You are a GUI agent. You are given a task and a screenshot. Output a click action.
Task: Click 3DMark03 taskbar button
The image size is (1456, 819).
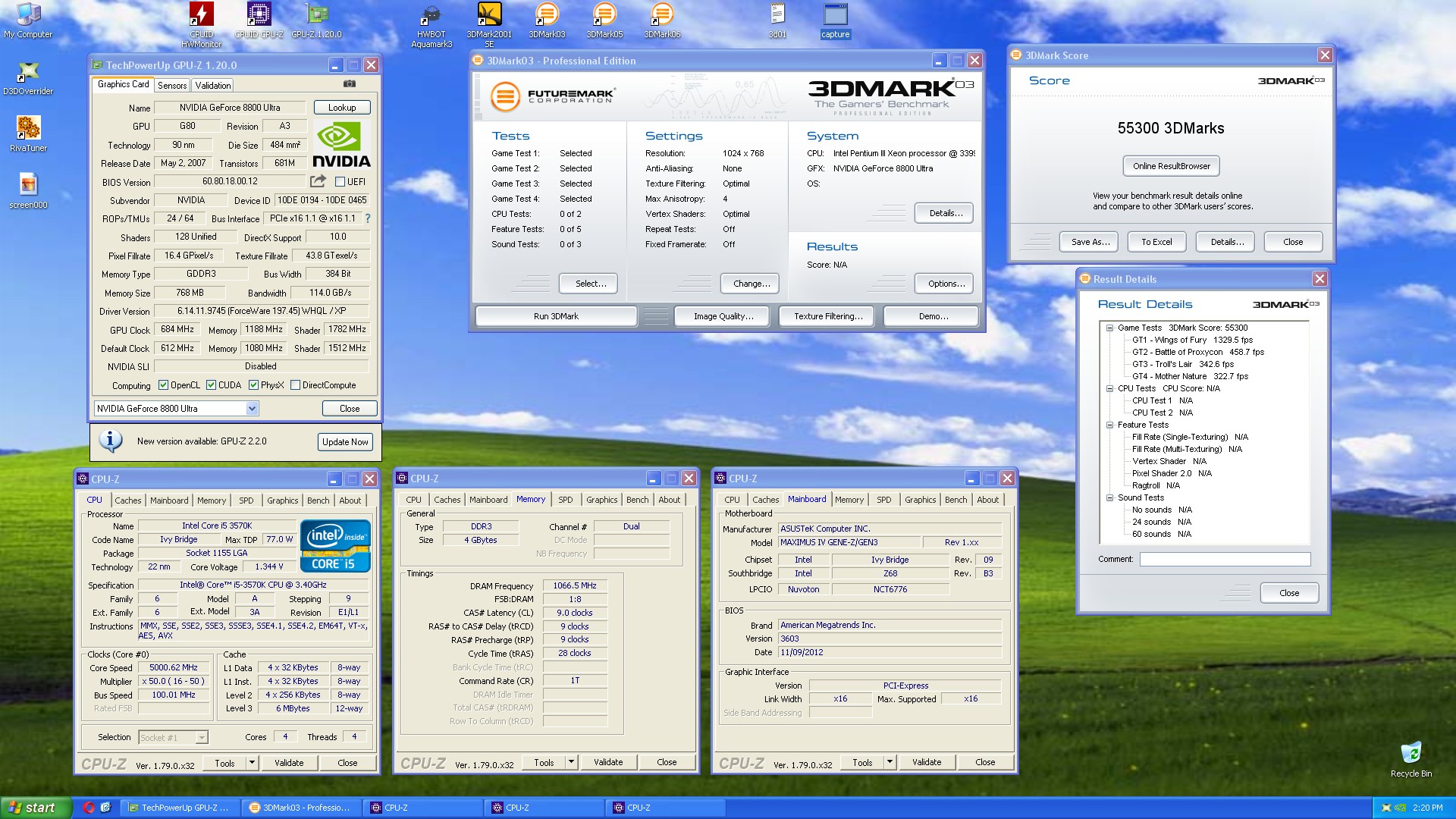[301, 808]
